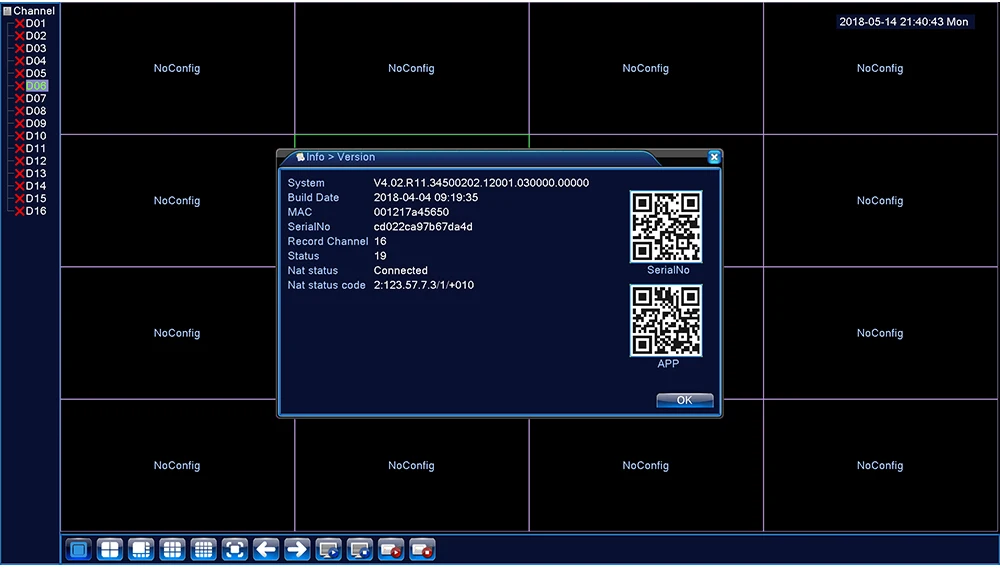
Task: Close the Info > Version dialog
Action: (x=714, y=157)
